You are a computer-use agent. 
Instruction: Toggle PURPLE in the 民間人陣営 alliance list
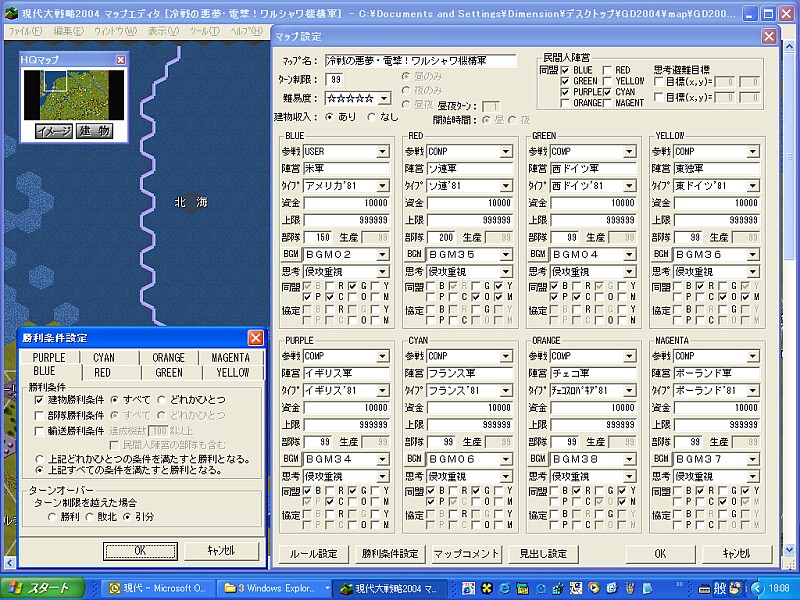565,92
